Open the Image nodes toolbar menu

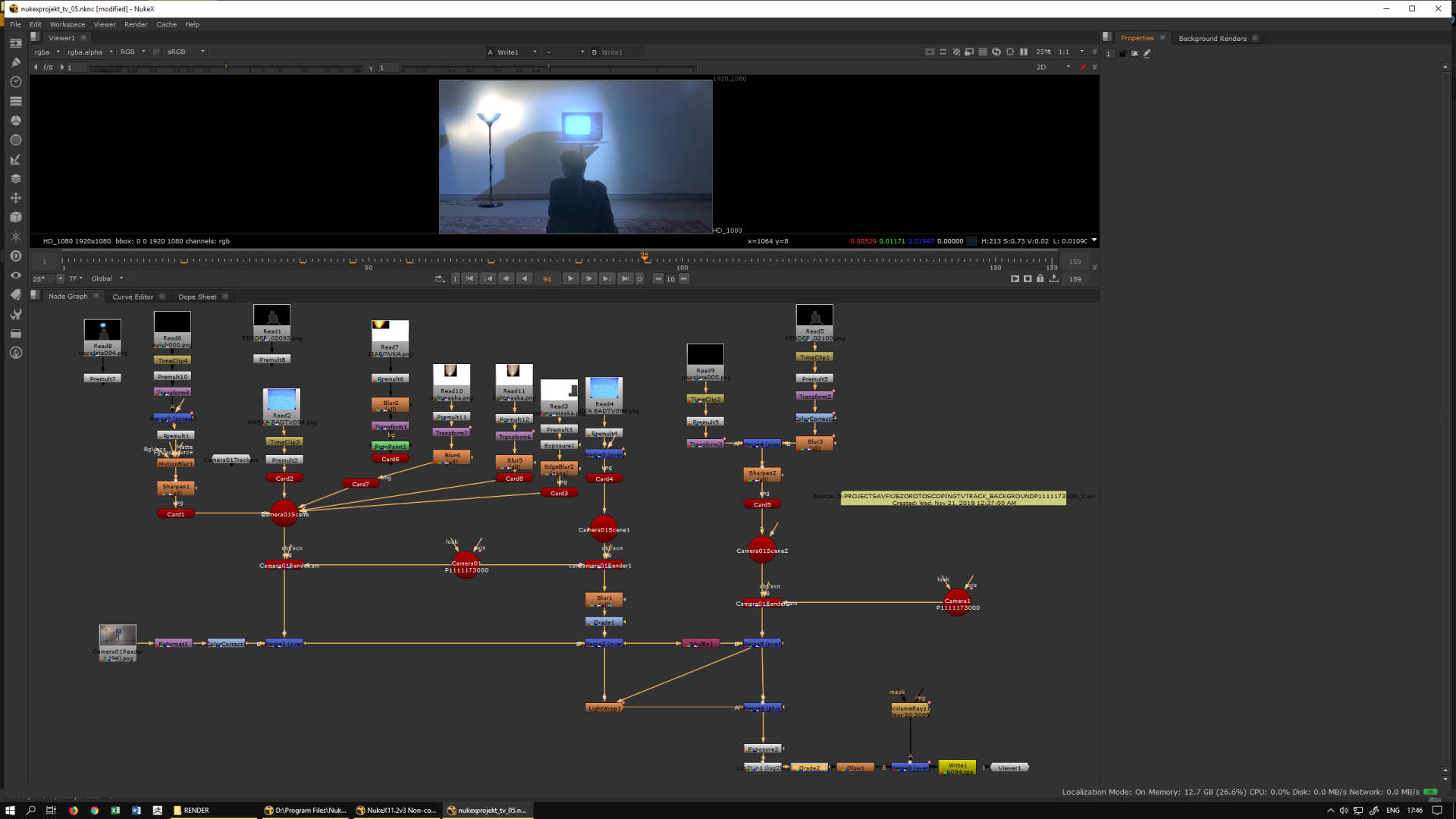click(15, 43)
